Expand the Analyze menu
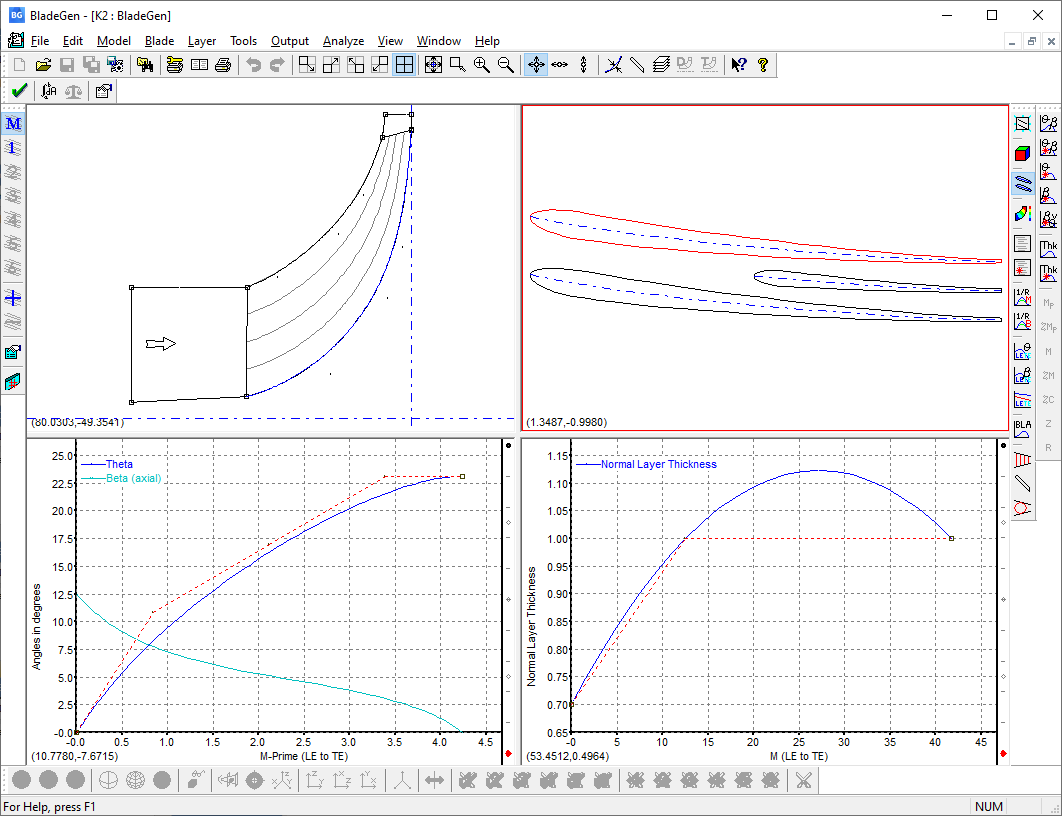Screen dimensions: 1062x816 pyautogui.click(x=343, y=41)
